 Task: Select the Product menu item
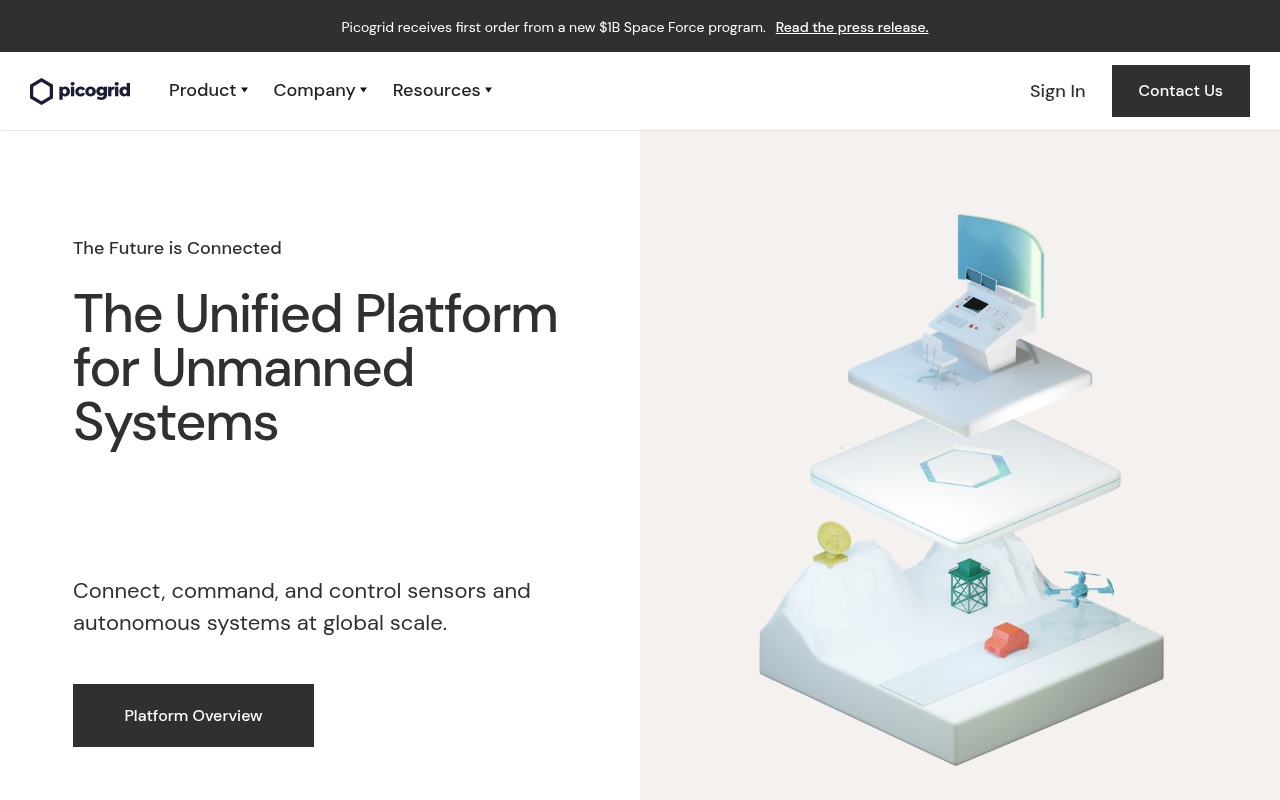click(x=200, y=90)
